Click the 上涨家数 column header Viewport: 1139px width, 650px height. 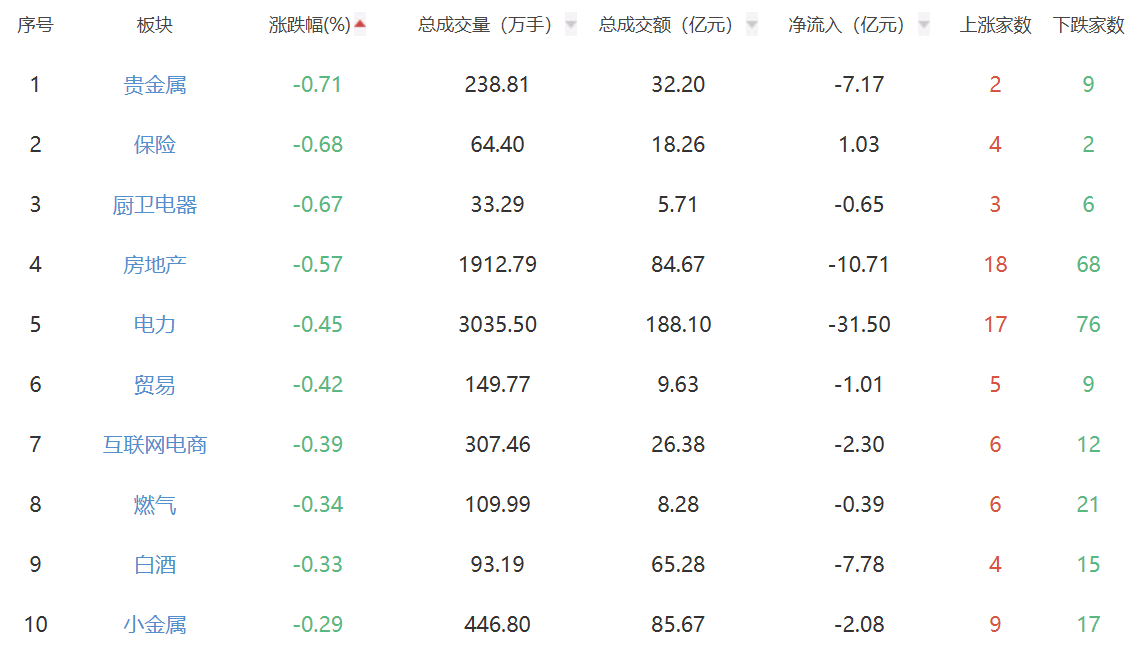click(x=995, y=25)
